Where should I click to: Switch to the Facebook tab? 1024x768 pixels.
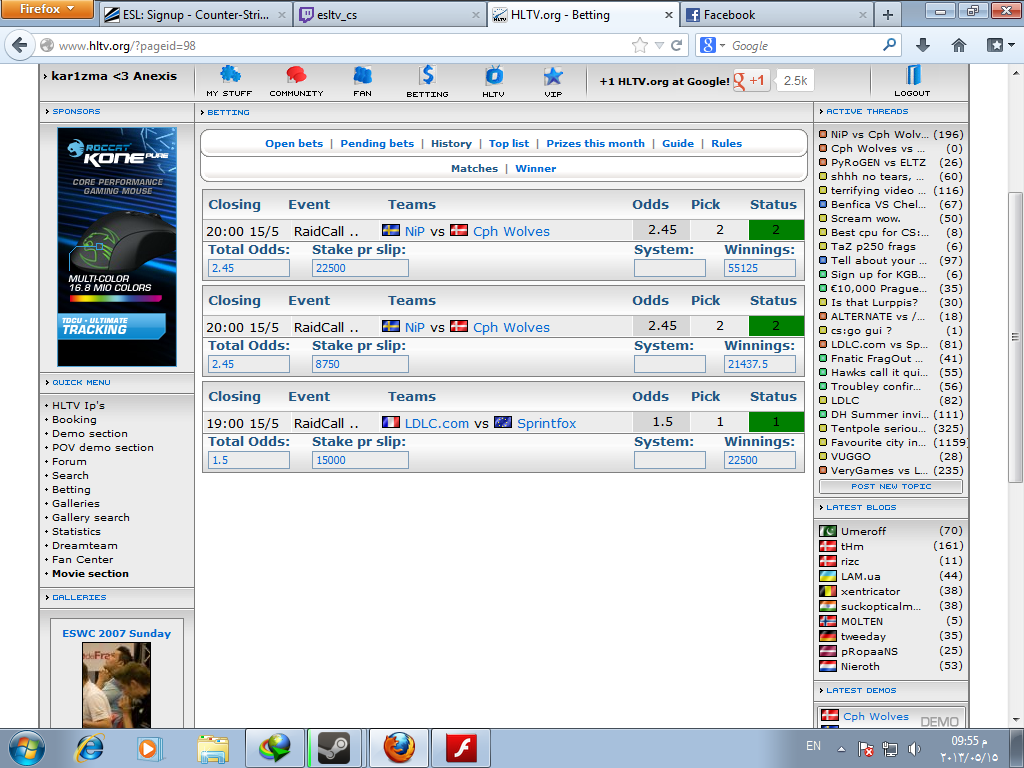[773, 15]
